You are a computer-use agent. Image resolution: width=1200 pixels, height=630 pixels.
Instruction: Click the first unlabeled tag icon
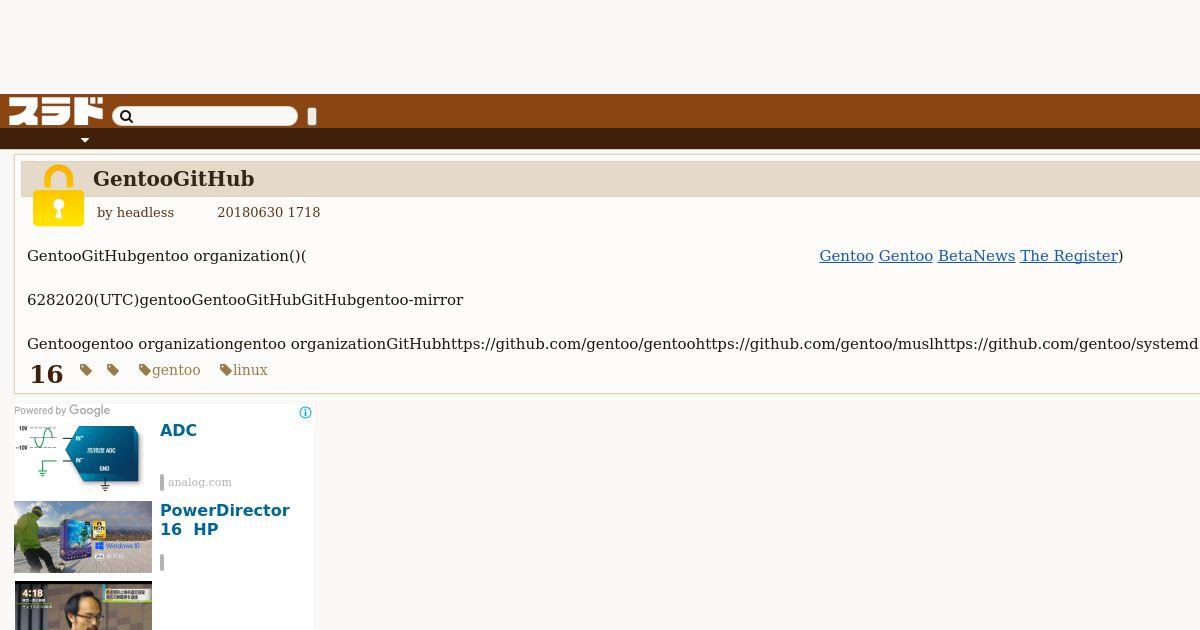86,370
